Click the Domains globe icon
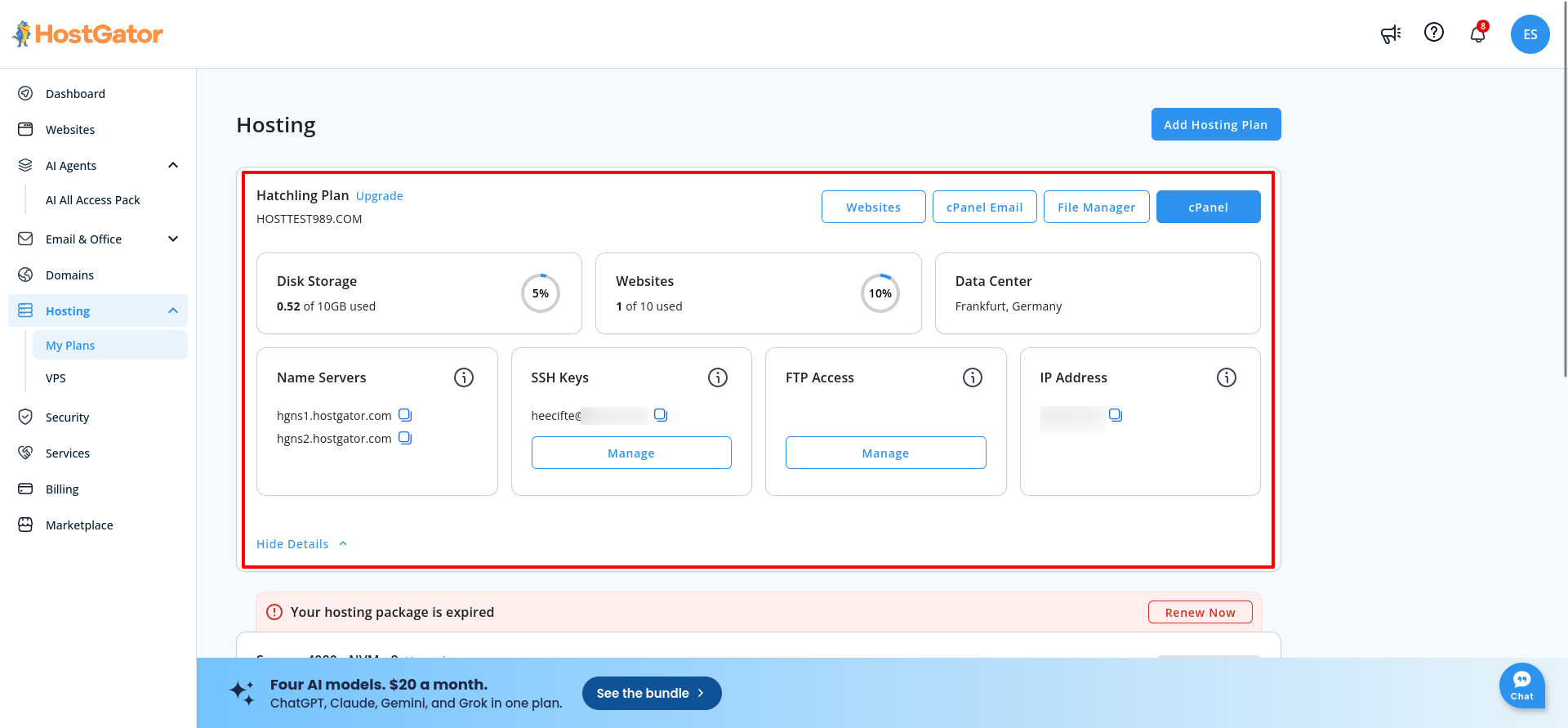This screenshot has width=1568, height=728. pyautogui.click(x=25, y=275)
